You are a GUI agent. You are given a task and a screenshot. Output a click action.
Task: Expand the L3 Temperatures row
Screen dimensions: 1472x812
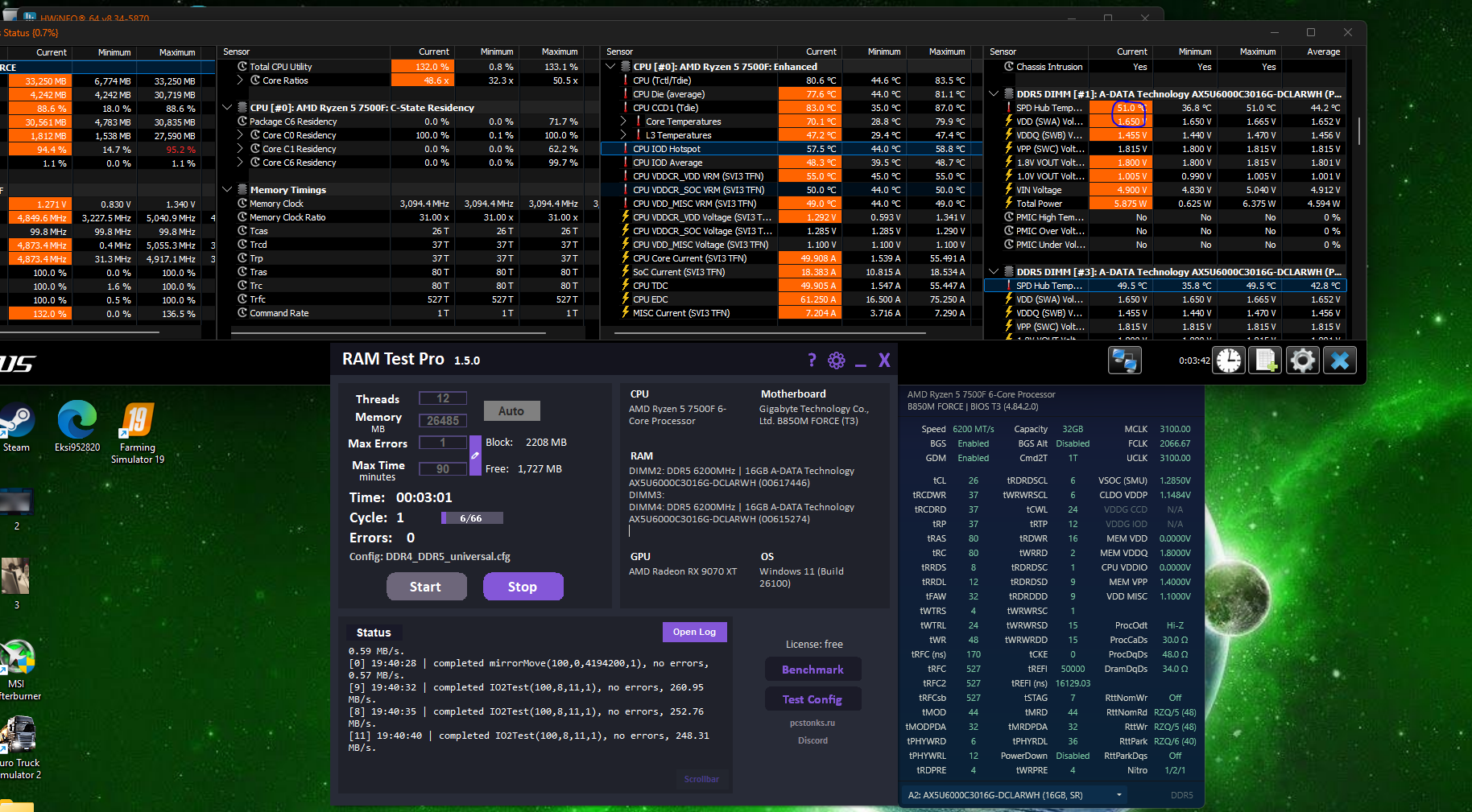point(623,135)
